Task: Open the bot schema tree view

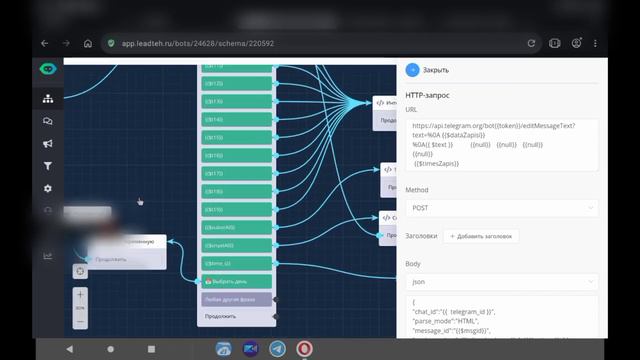Action: pos(48,98)
